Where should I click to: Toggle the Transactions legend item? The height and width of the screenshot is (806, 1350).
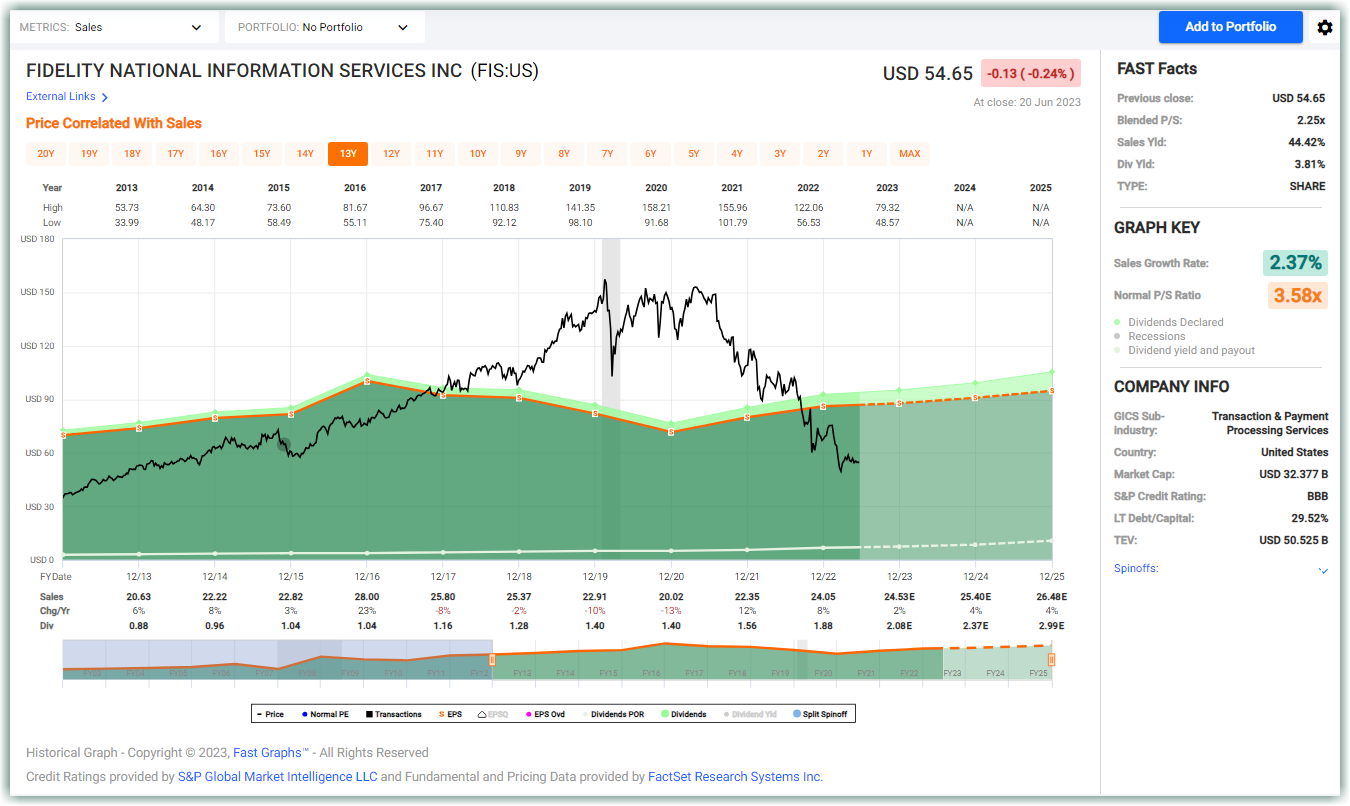[394, 714]
